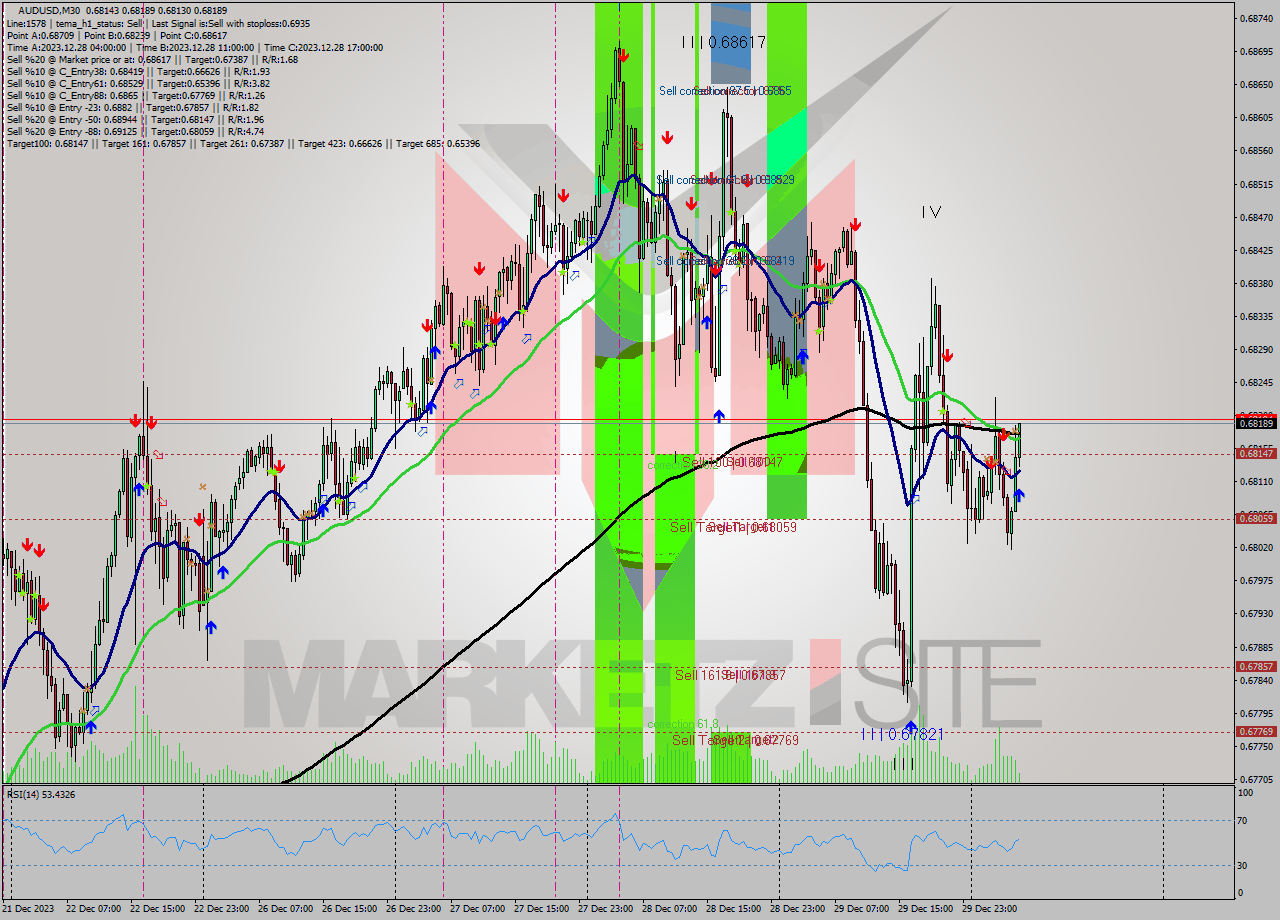Click the 0.68335 price axis label
Screen dimensions: 1280x920
coord(1256,317)
